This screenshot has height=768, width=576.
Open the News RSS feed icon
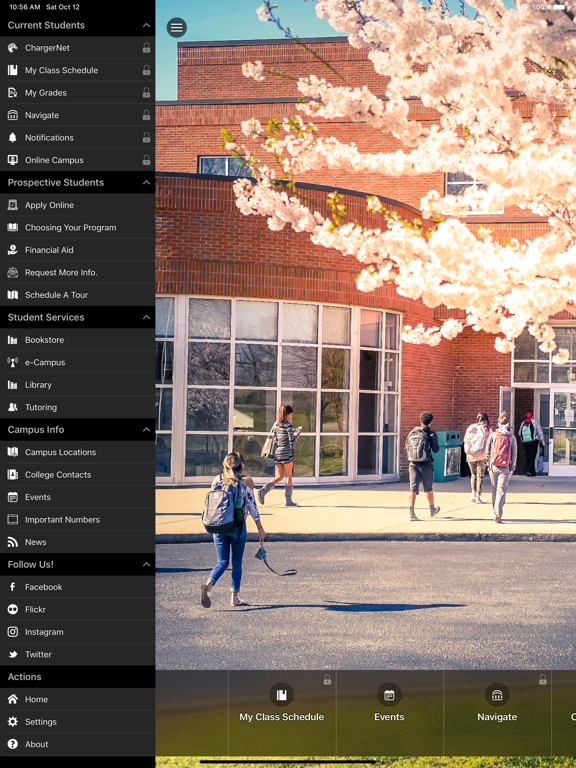pyautogui.click(x=13, y=542)
